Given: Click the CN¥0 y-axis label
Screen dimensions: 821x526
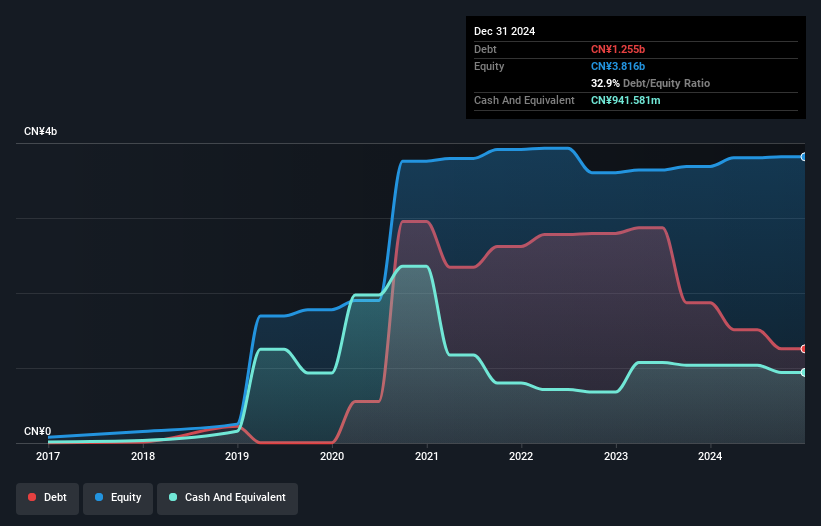Looking at the screenshot, I should pyautogui.click(x=37, y=431).
